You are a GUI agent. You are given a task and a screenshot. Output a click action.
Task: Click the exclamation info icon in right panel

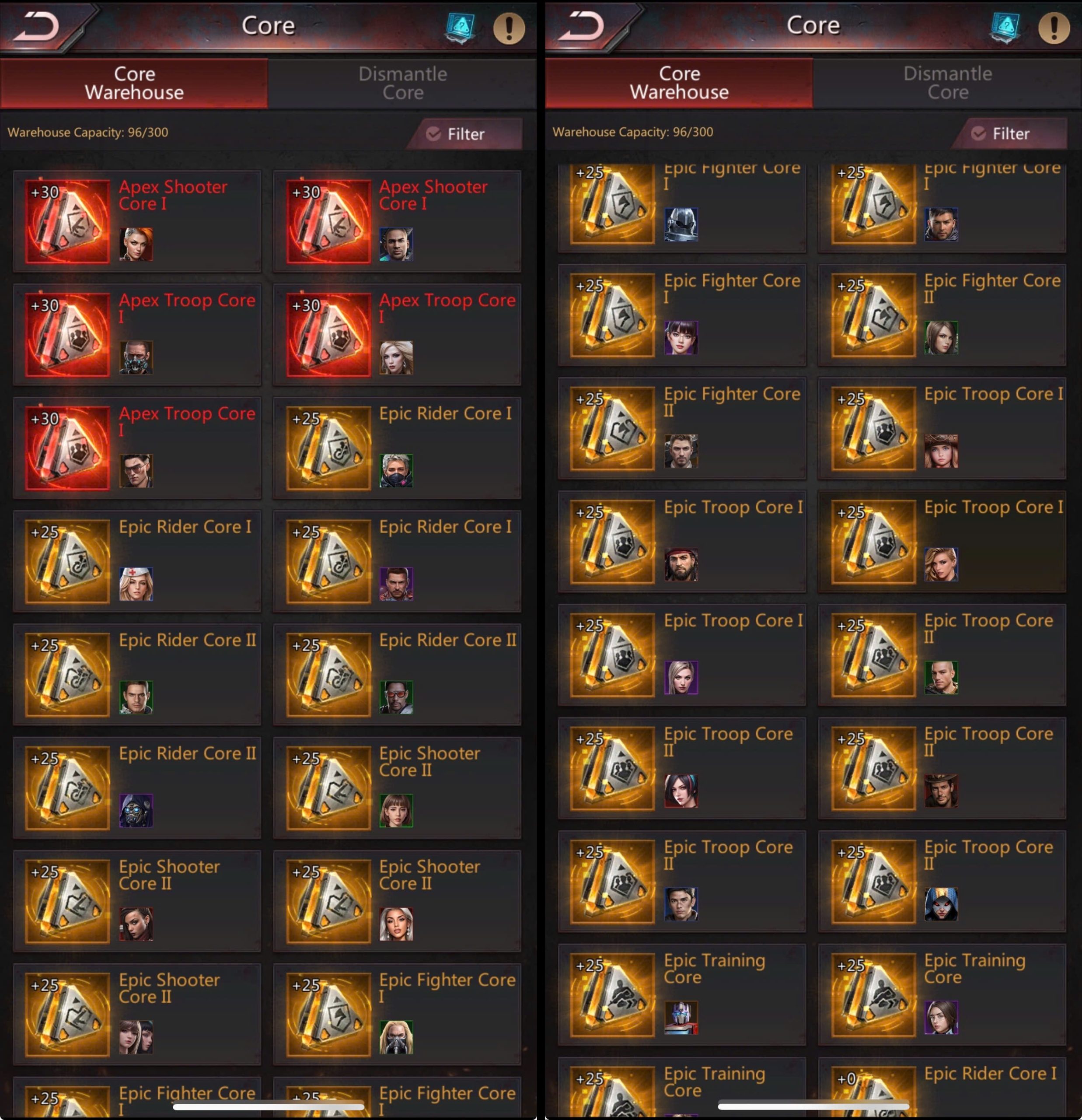1054,28
